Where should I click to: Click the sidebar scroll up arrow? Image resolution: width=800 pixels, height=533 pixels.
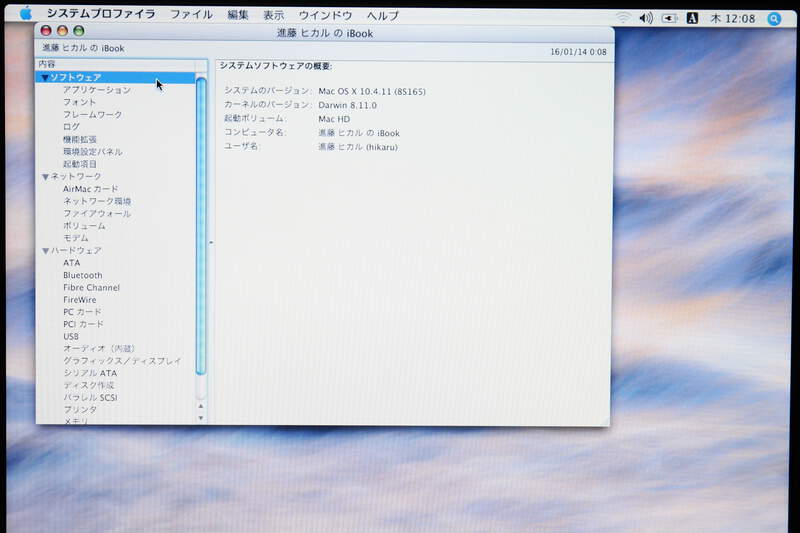pyautogui.click(x=201, y=406)
